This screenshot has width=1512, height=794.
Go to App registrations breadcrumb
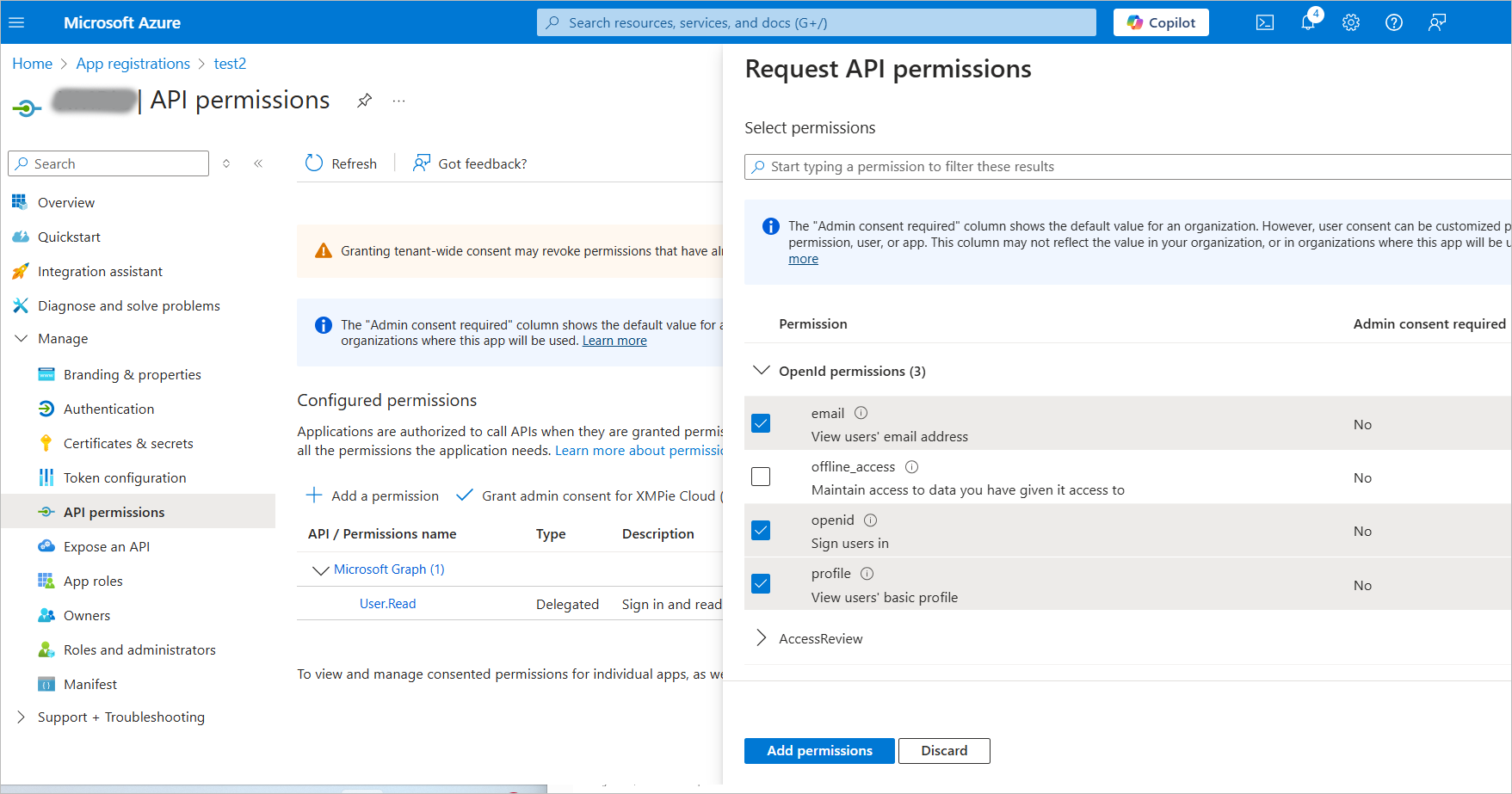133,64
